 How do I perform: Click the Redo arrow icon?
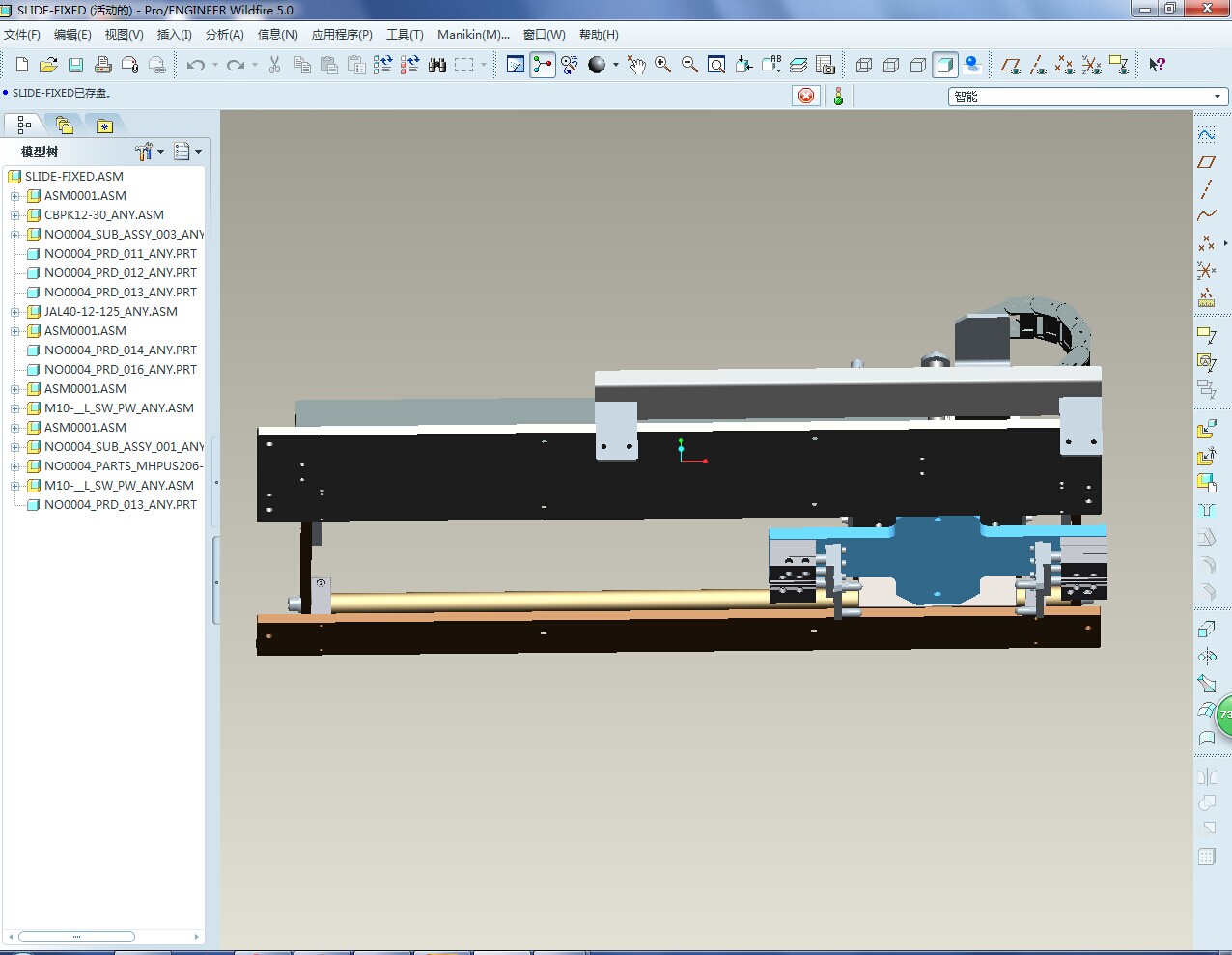(236, 65)
